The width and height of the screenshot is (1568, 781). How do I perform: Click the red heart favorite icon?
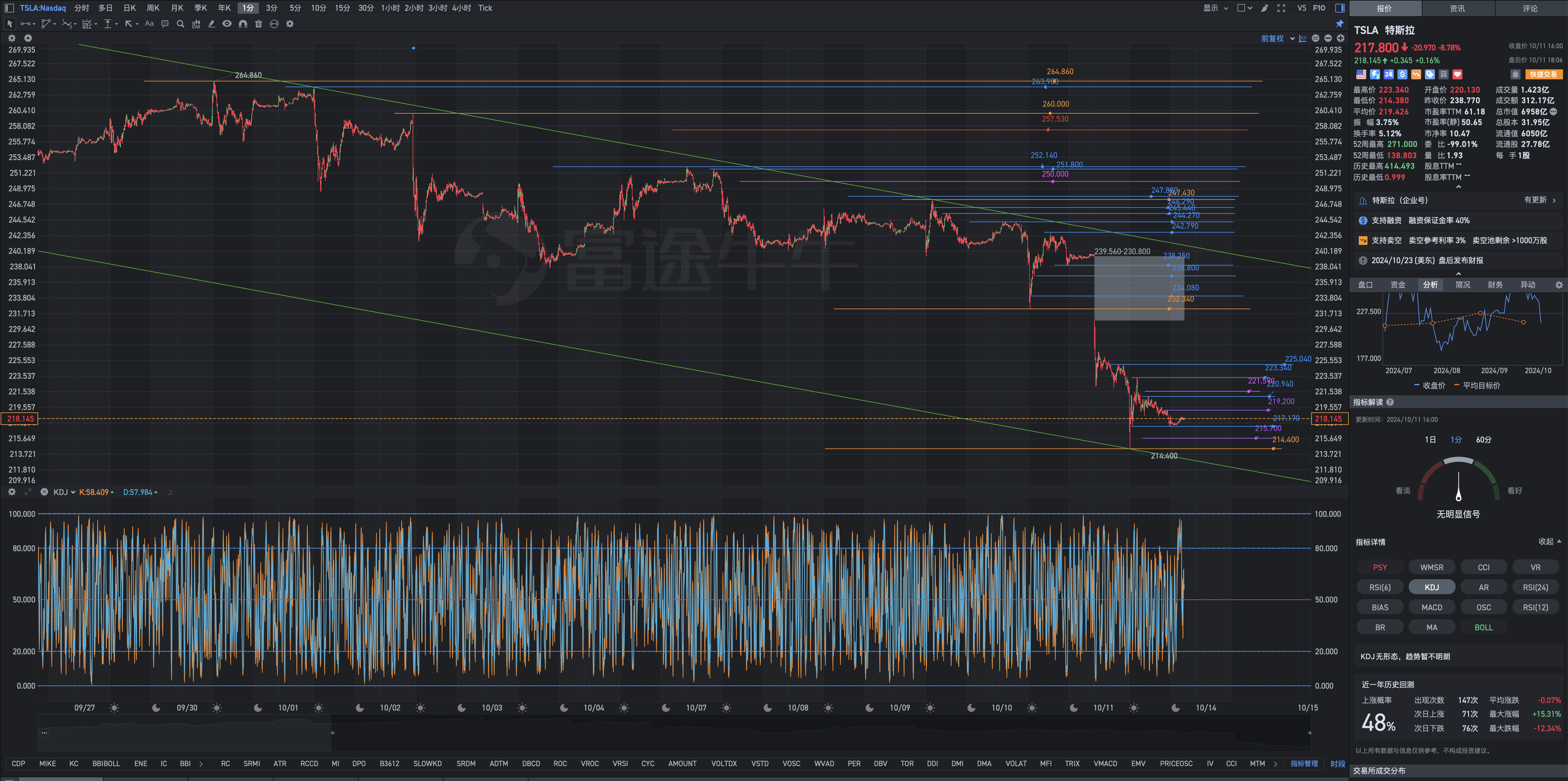point(1457,74)
